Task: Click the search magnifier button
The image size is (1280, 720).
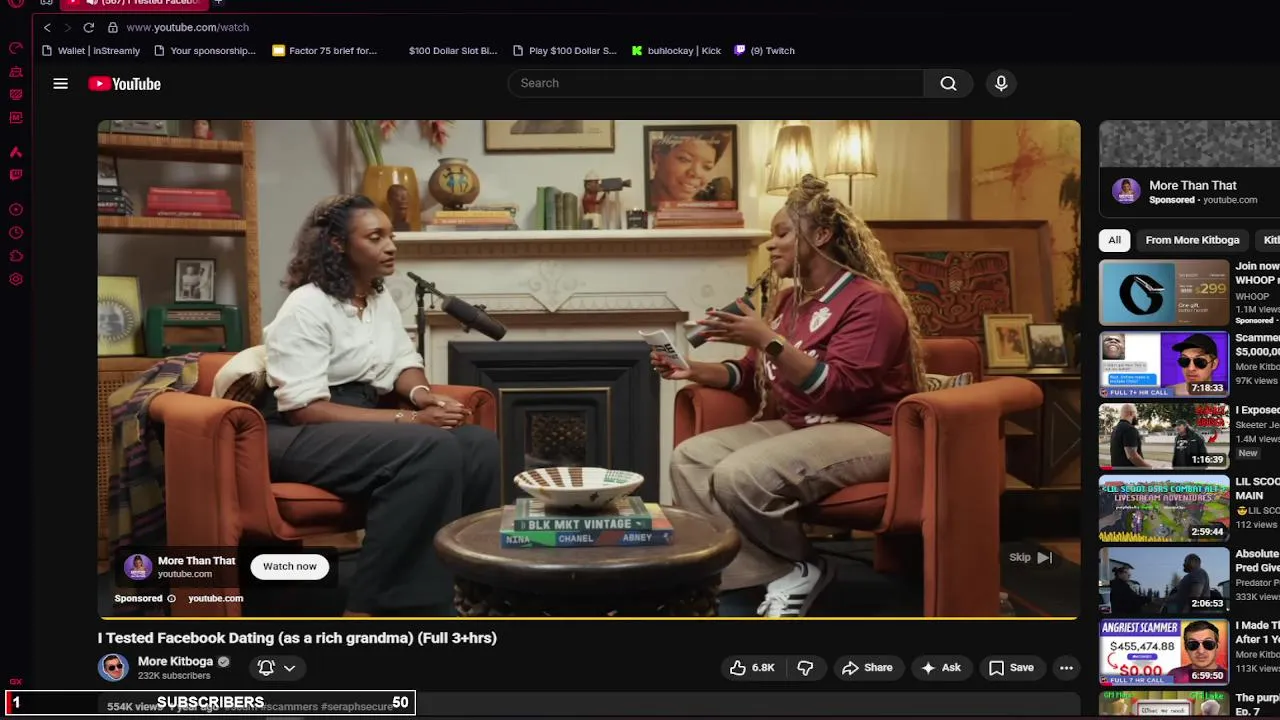Action: pyautogui.click(x=948, y=83)
